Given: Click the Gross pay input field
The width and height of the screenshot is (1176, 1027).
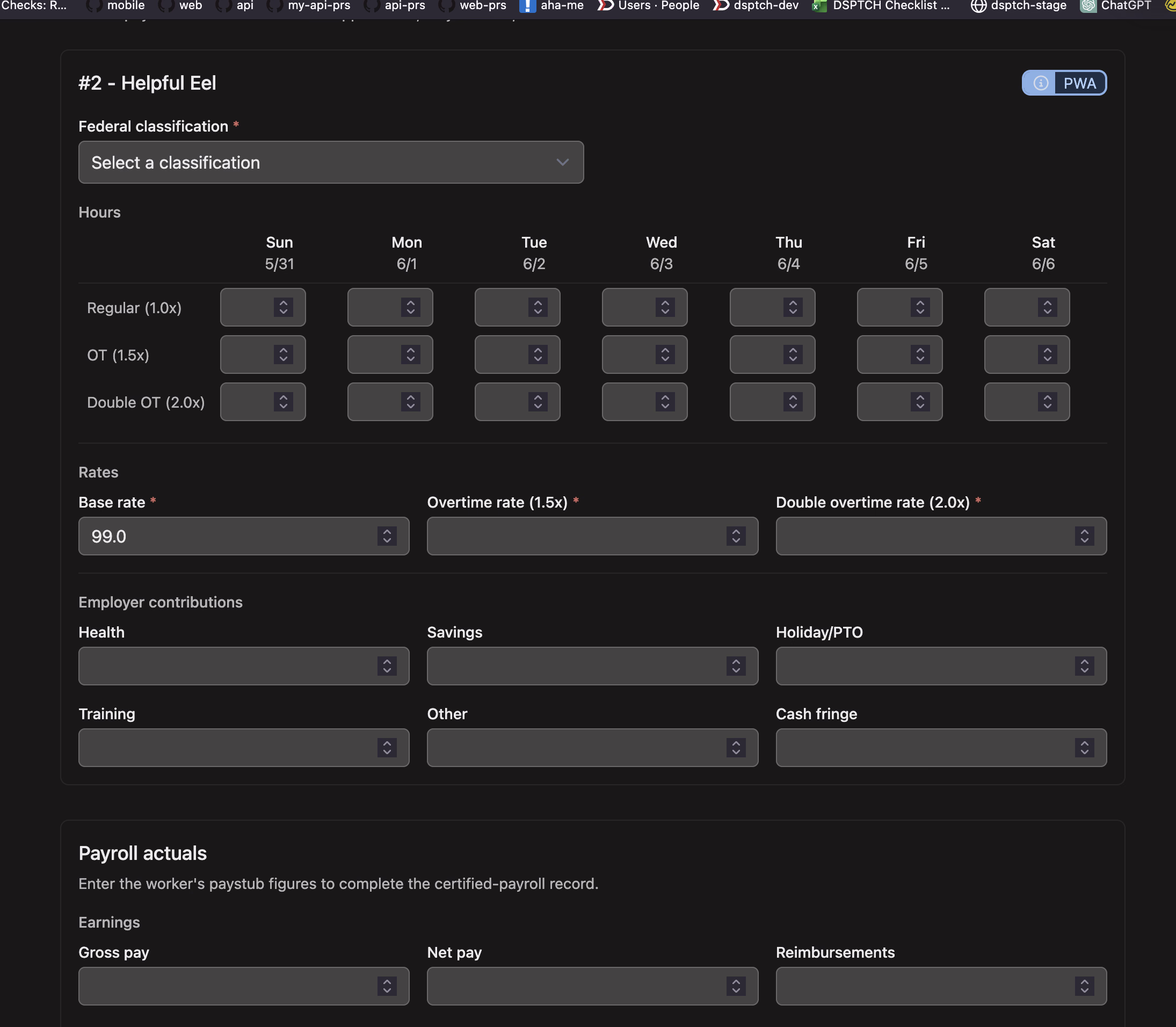Looking at the screenshot, I should click(243, 986).
